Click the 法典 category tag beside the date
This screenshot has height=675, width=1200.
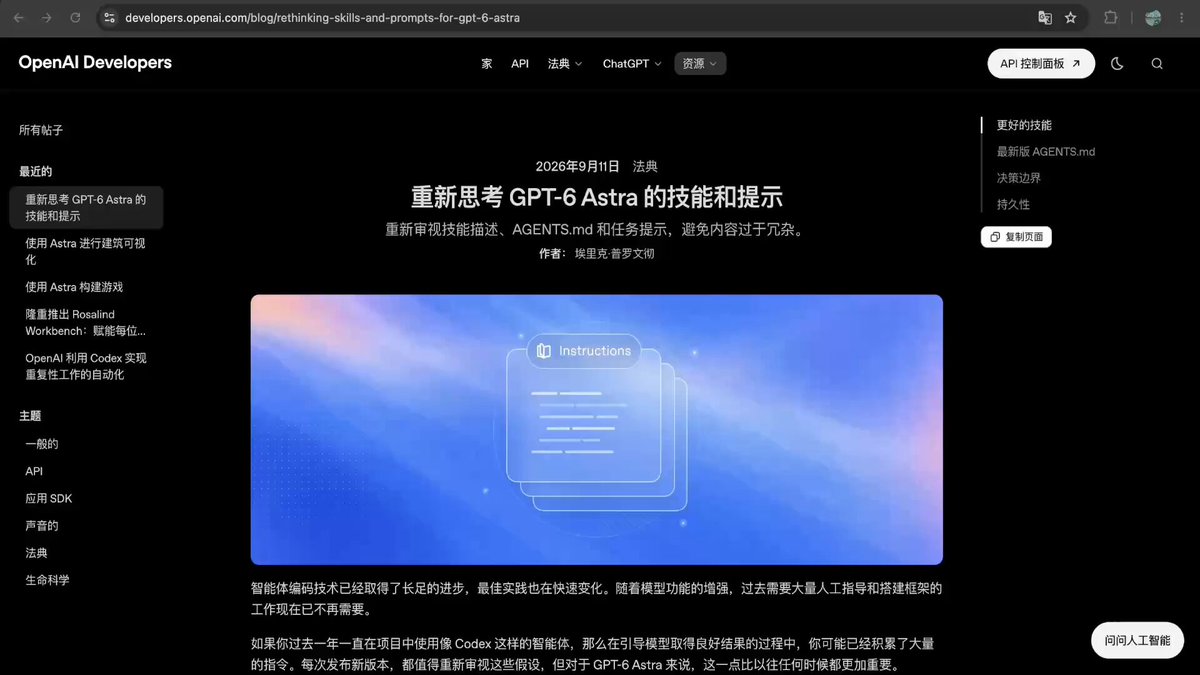click(645, 166)
